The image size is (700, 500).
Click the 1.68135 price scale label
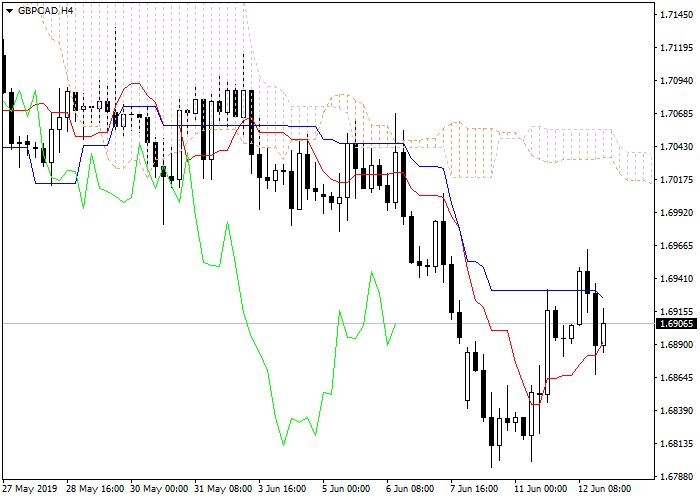pos(677,444)
